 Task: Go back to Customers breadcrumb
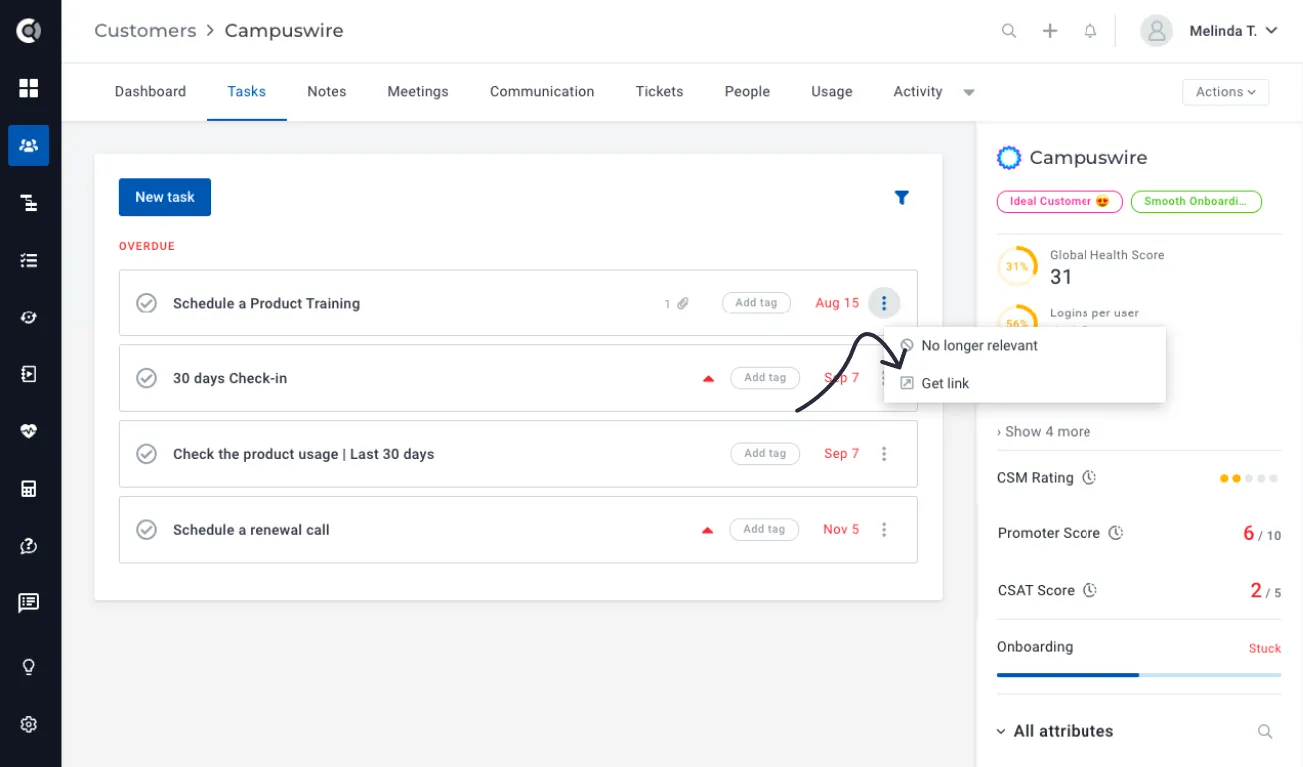pyautogui.click(x=145, y=31)
